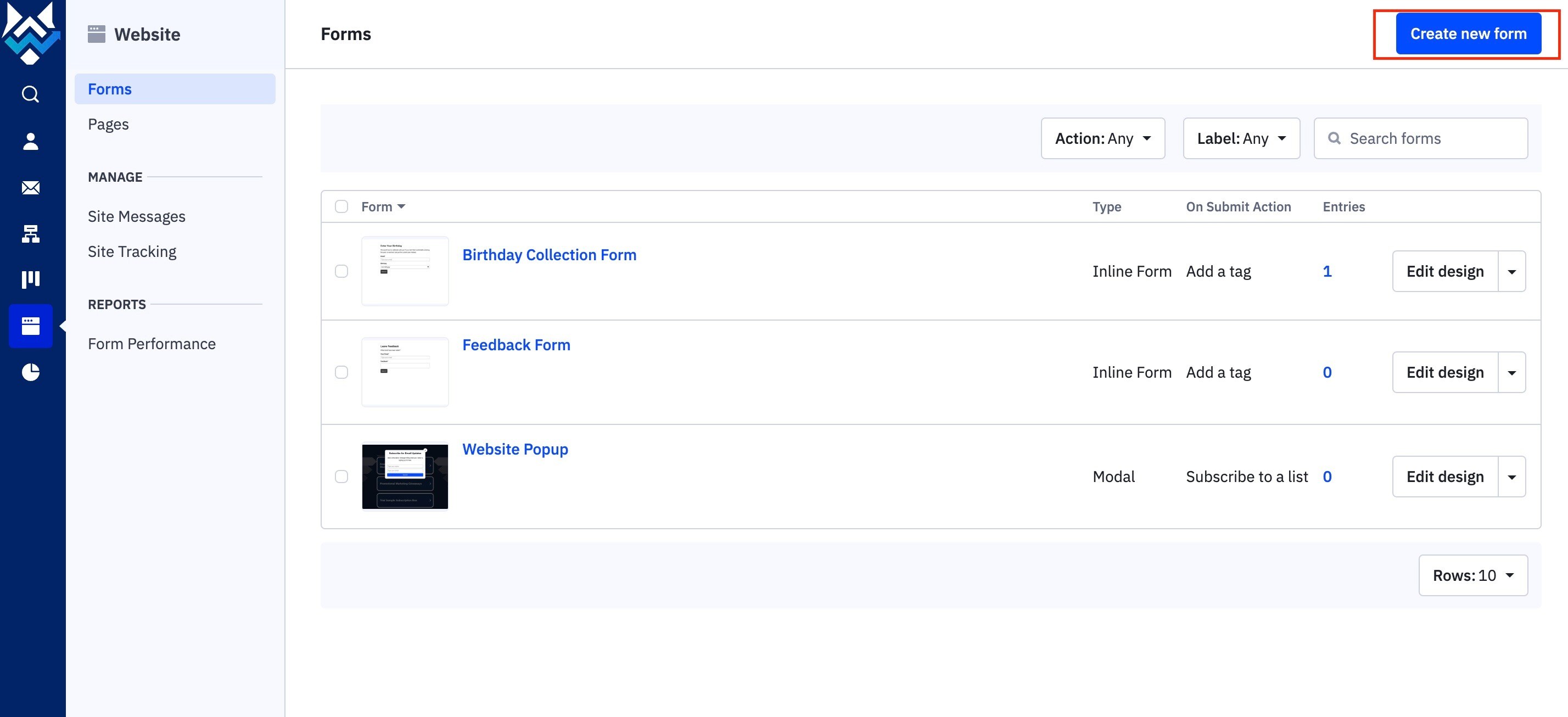Expand the Label: Any filter dropdown
1568x717 pixels.
click(1241, 138)
